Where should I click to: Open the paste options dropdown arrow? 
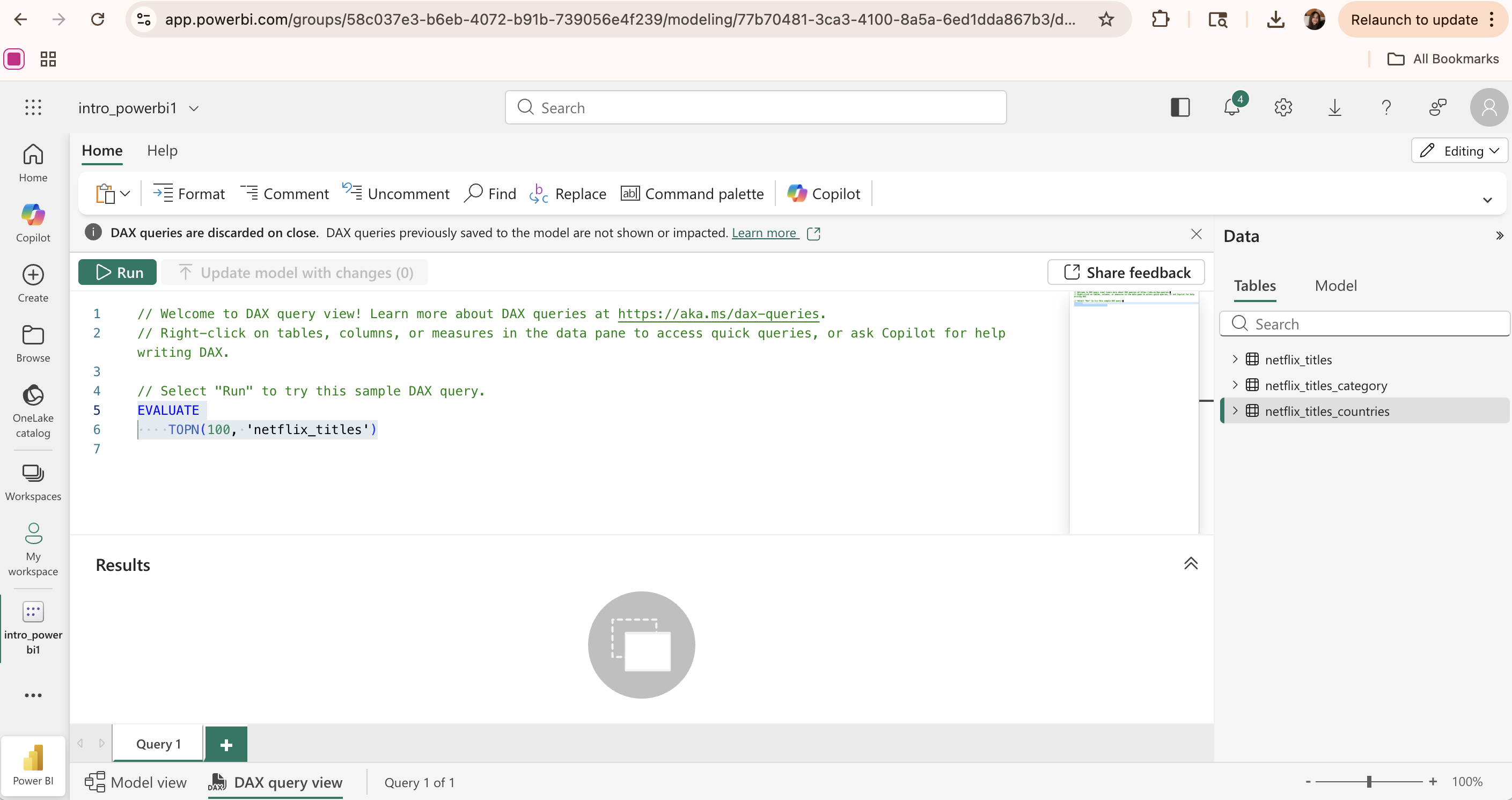tap(125, 193)
